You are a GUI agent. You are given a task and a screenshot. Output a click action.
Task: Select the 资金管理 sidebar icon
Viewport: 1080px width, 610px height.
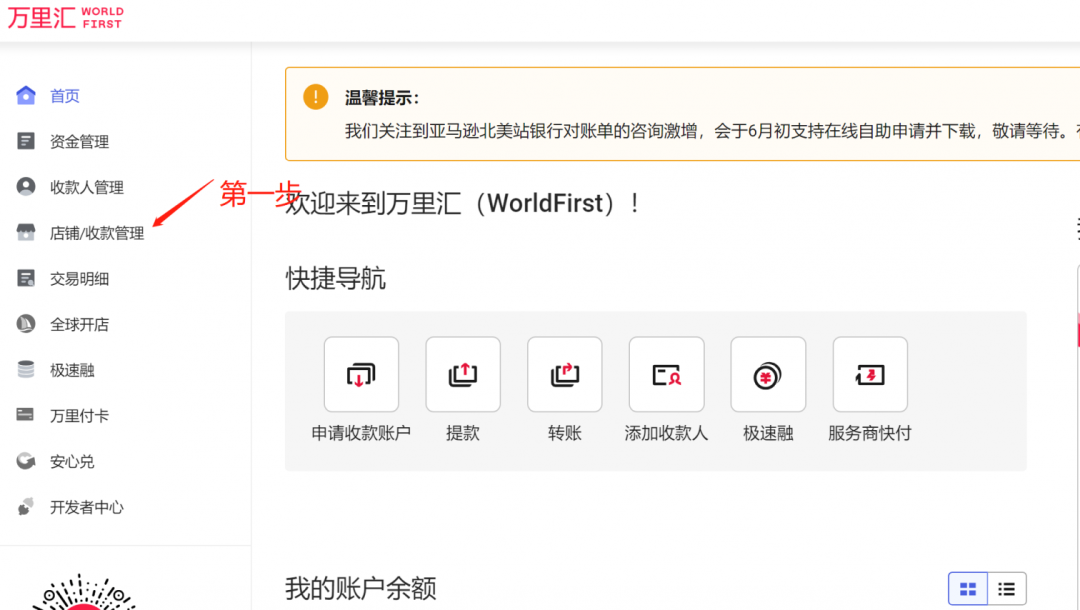[26, 141]
